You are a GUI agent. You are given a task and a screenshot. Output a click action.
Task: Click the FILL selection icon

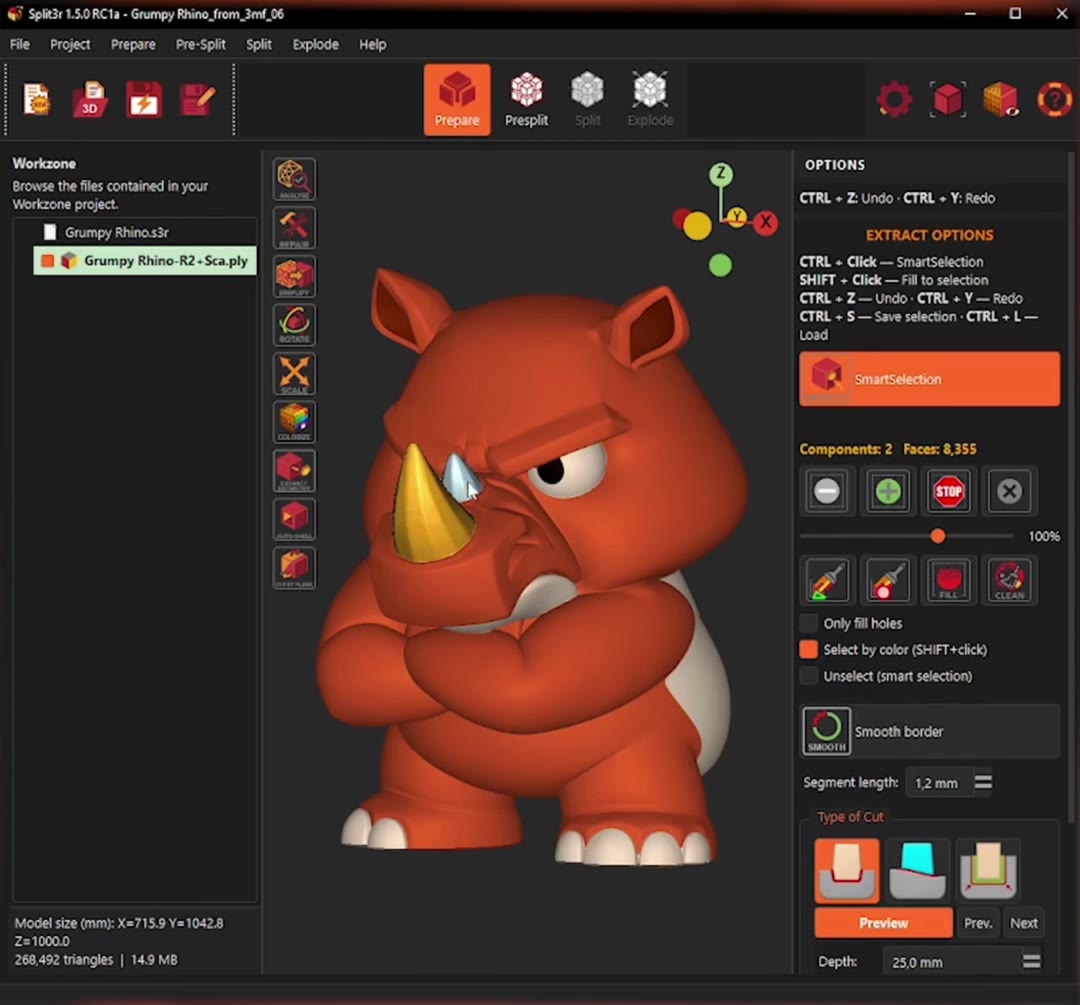tap(948, 580)
